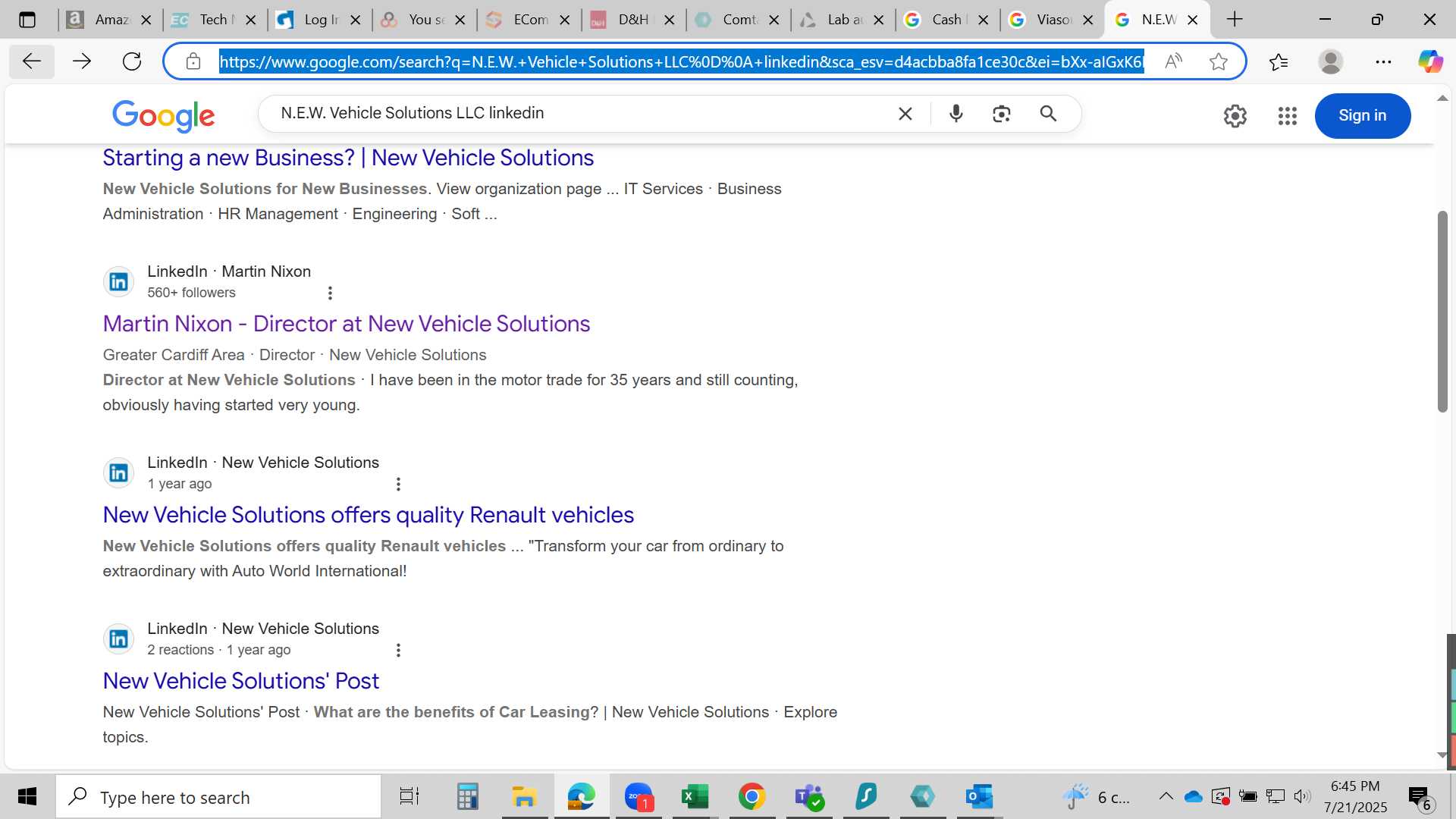The width and height of the screenshot is (1456, 819).
Task: Open Google quick settings gear
Action: 1235,116
